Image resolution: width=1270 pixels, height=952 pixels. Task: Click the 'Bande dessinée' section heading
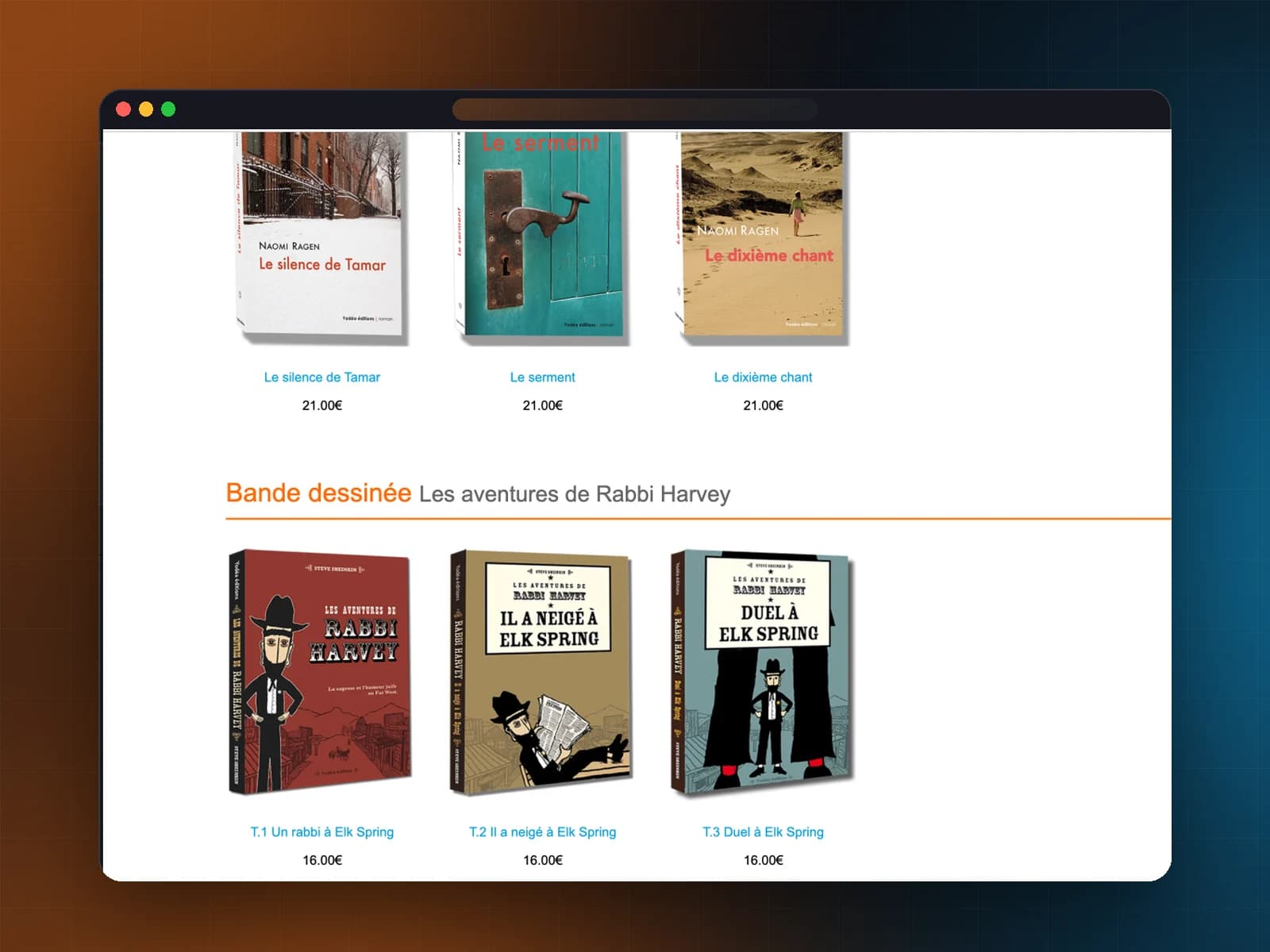click(318, 493)
